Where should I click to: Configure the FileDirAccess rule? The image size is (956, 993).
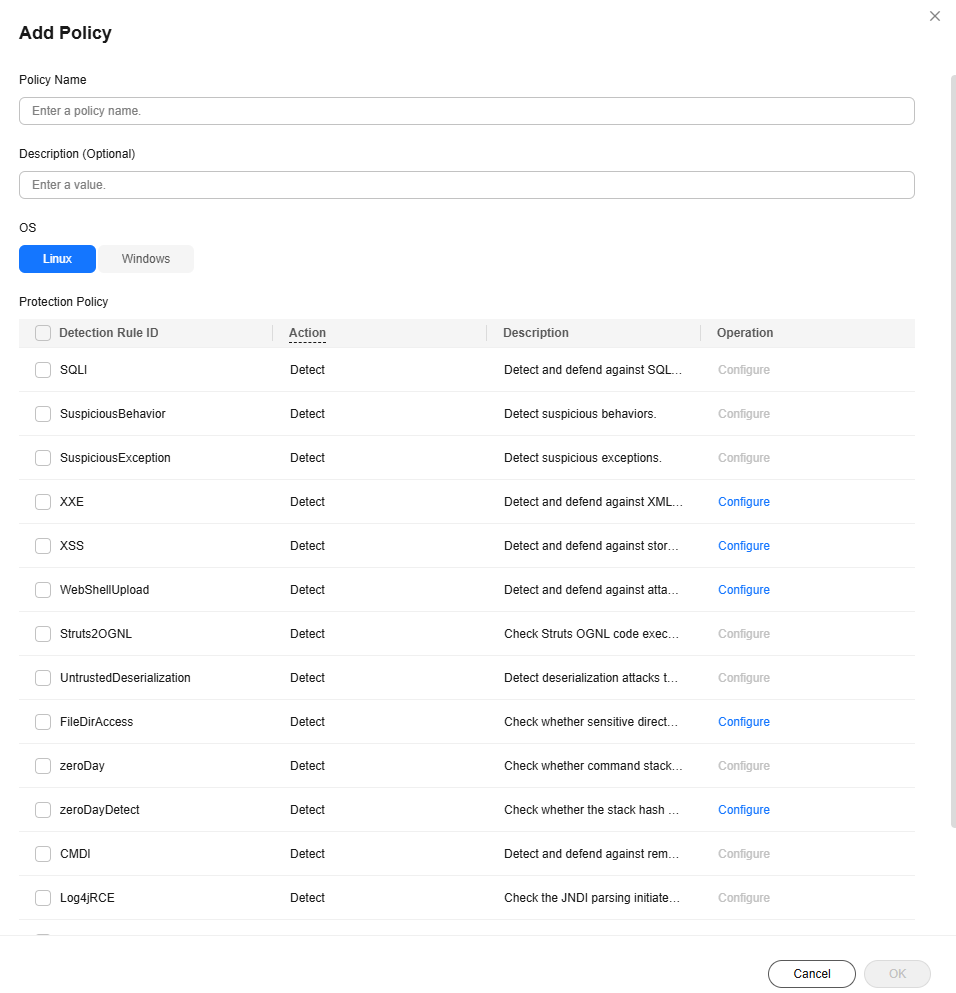pos(744,722)
